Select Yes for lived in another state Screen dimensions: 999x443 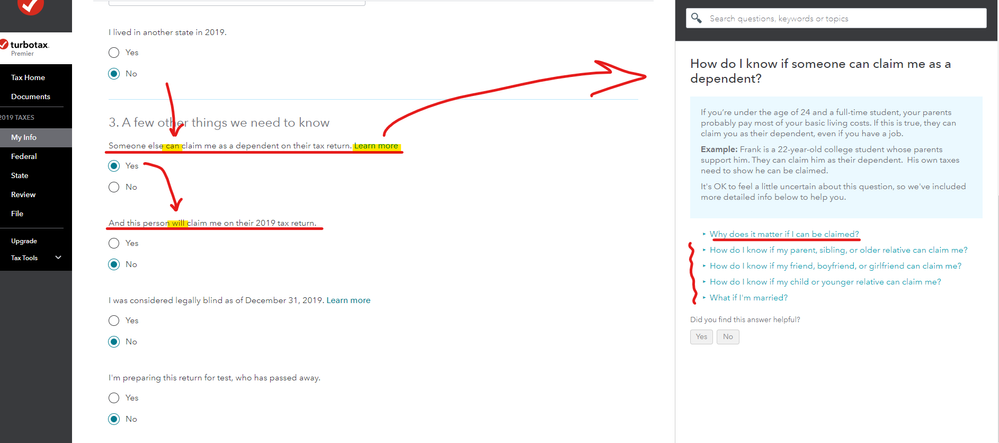pos(114,52)
